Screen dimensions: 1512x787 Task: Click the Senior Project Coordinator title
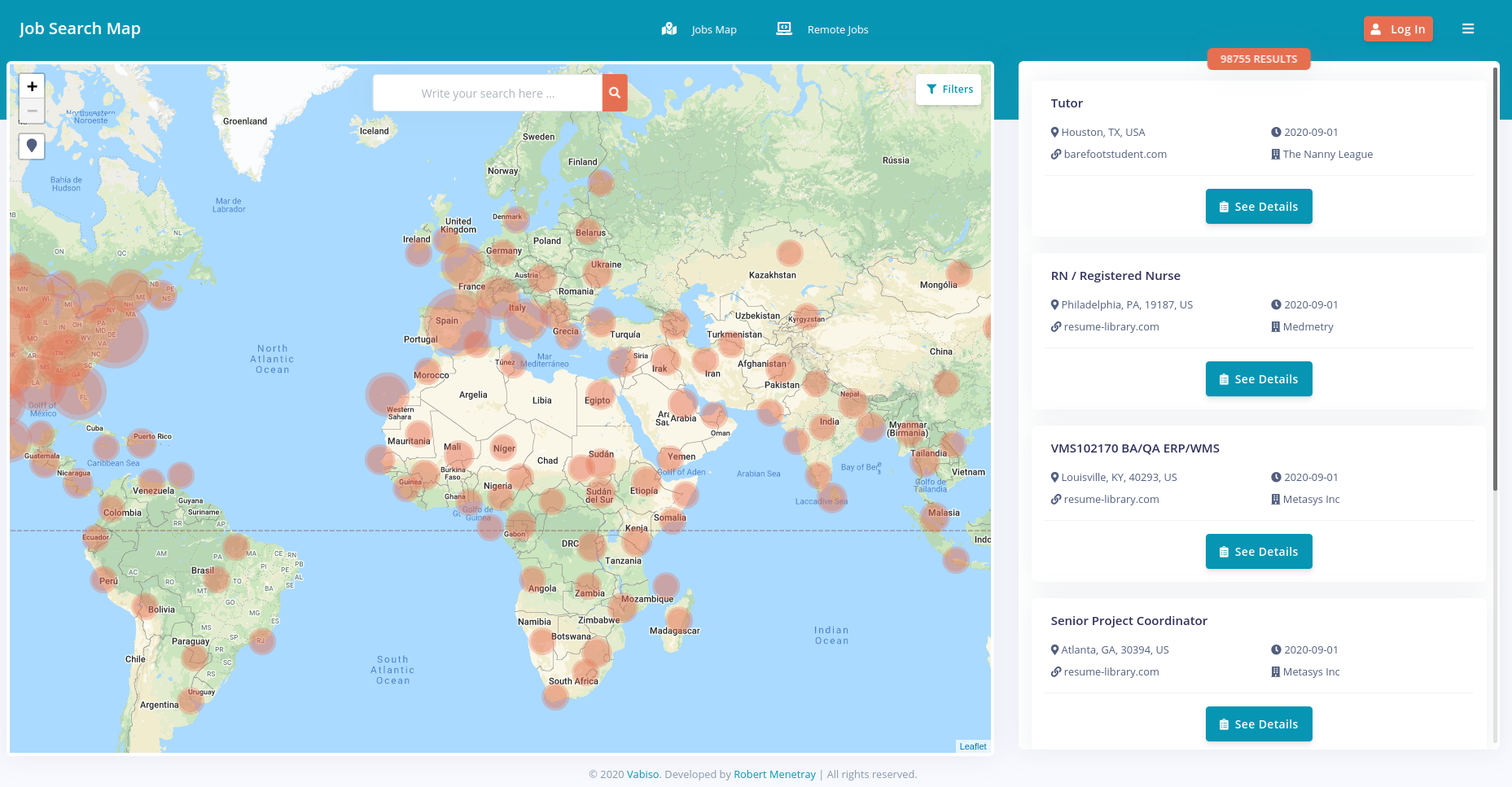pyautogui.click(x=1129, y=621)
